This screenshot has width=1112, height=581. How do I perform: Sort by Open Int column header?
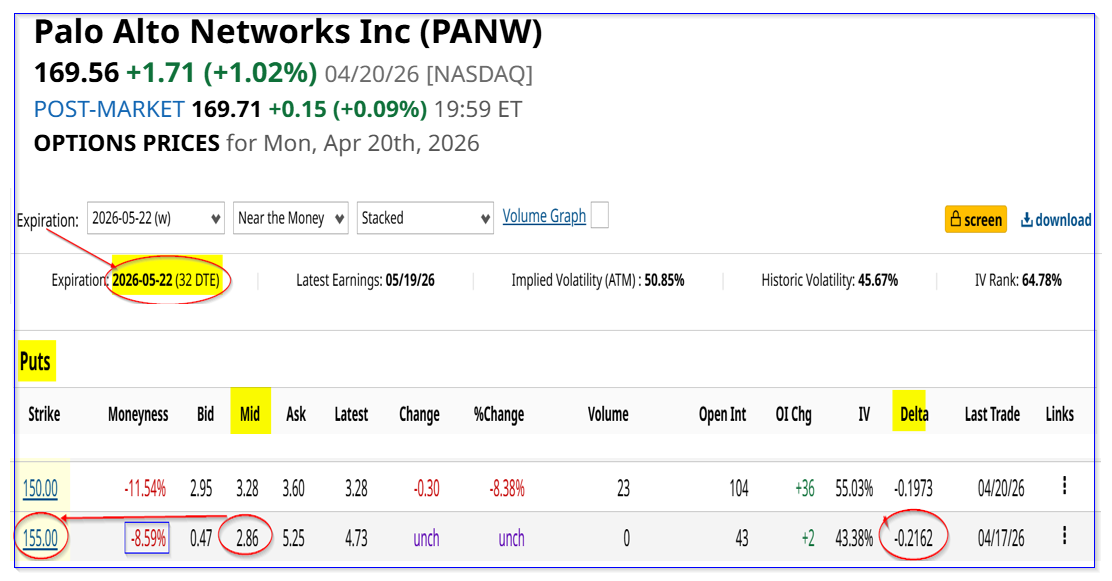(x=722, y=414)
